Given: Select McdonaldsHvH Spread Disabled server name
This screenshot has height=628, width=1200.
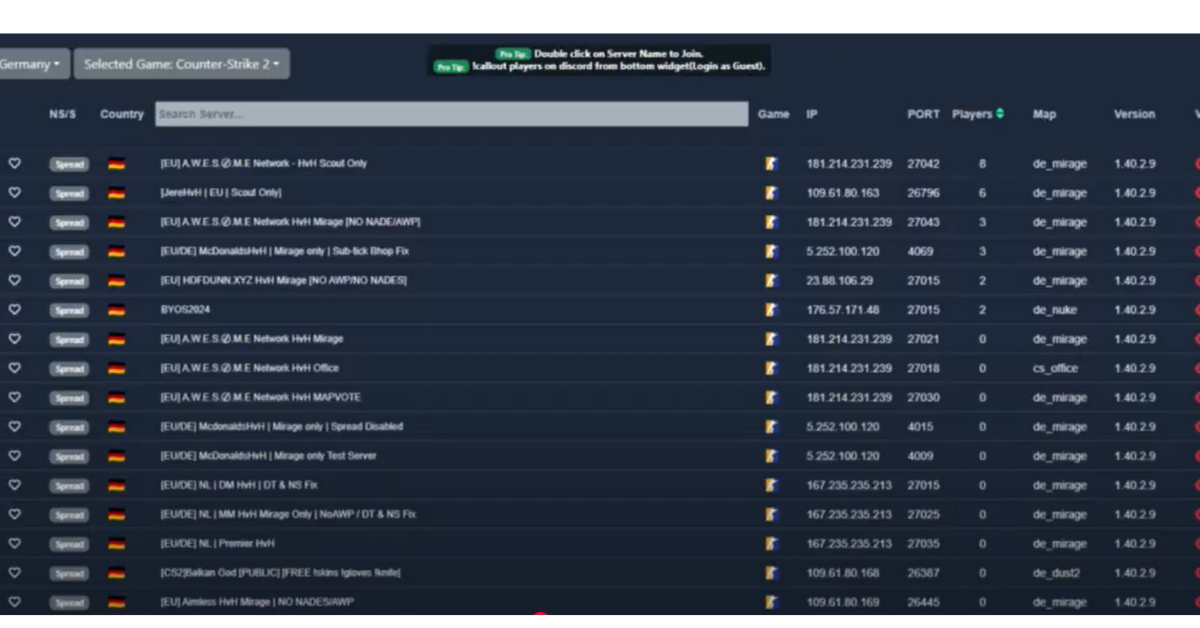Looking at the screenshot, I should (x=282, y=426).
